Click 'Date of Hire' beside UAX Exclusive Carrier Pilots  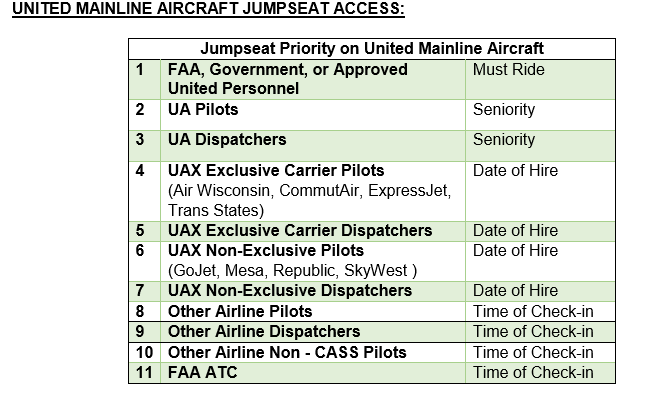point(515,171)
